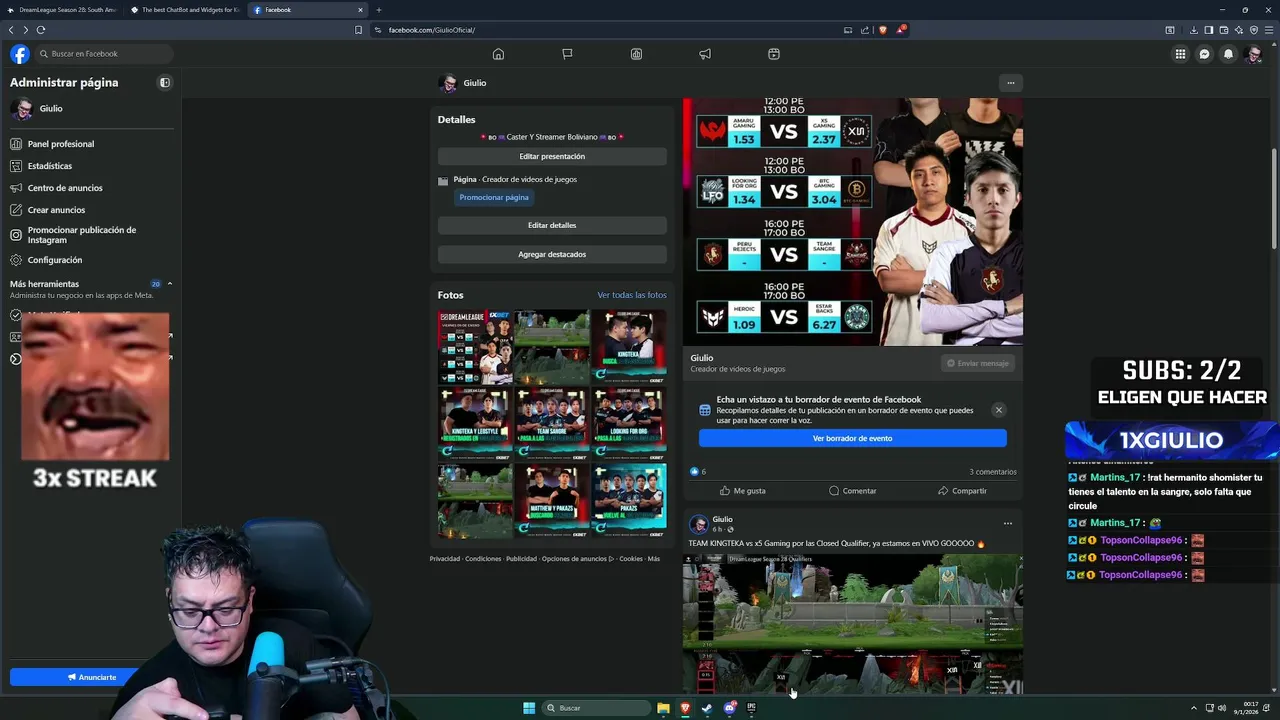
Task: Collapse Más herramientas section
Action: pyautogui.click(x=169, y=284)
